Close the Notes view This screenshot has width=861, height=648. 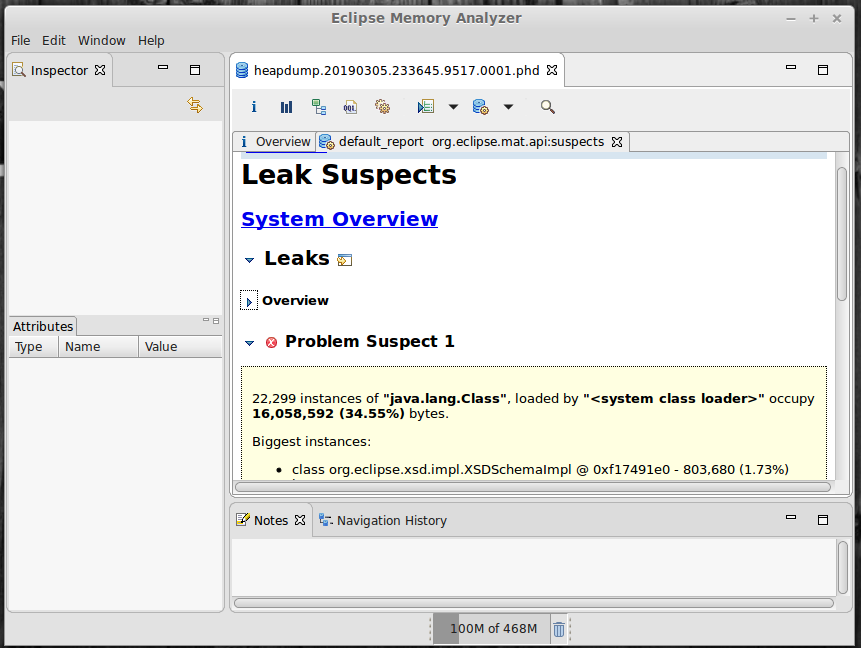point(300,519)
